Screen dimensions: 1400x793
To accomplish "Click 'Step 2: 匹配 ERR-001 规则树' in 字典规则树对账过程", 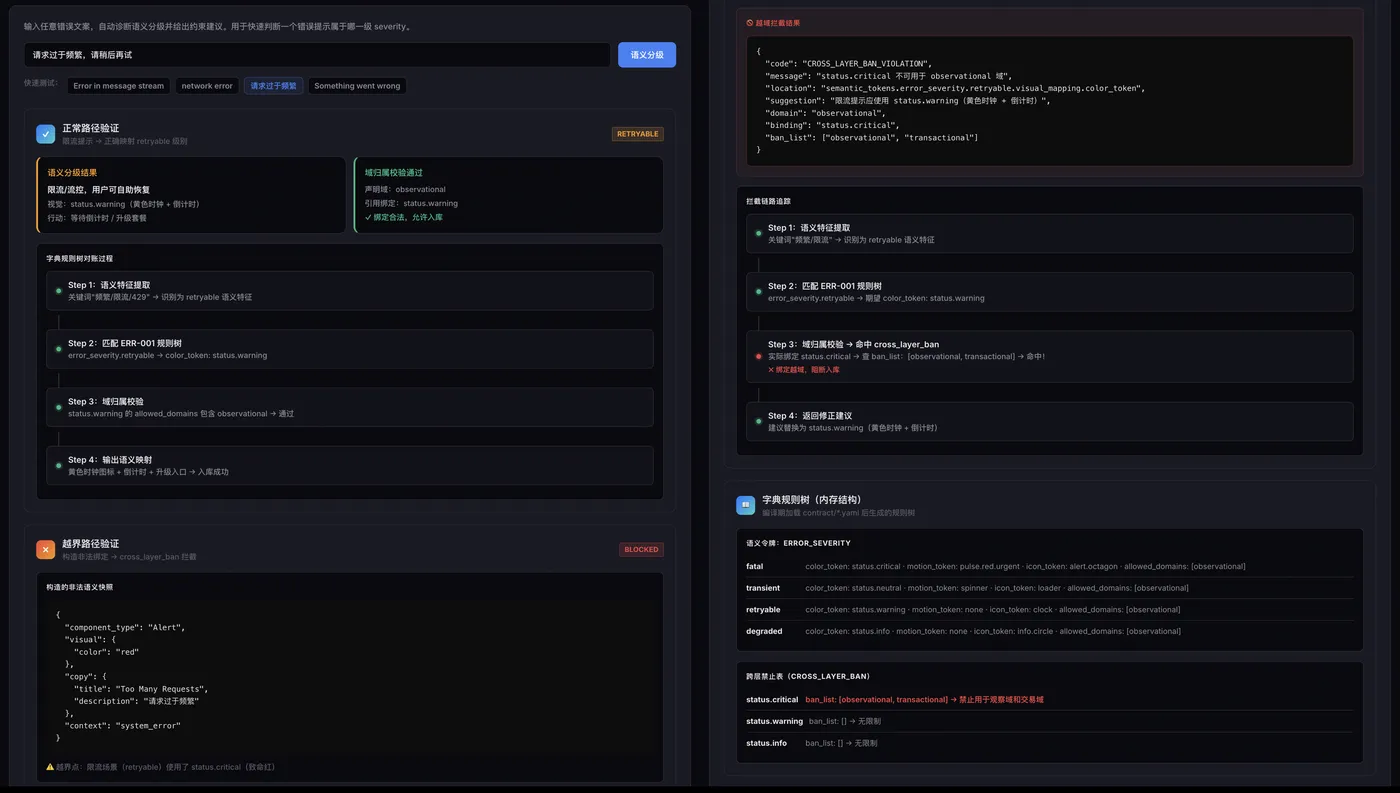I will (349, 349).
